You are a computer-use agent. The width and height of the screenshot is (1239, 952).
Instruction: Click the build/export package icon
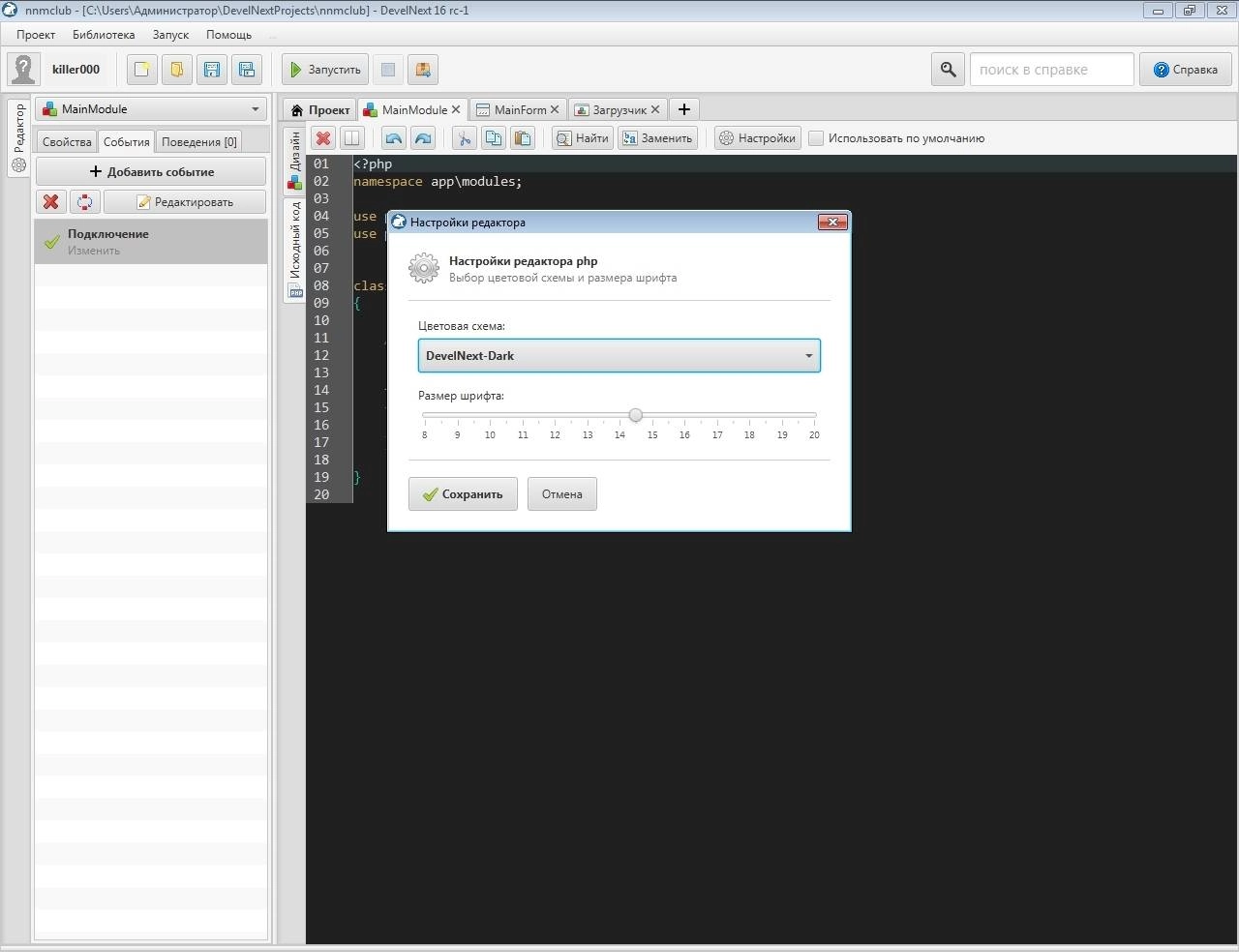pyautogui.click(x=422, y=70)
